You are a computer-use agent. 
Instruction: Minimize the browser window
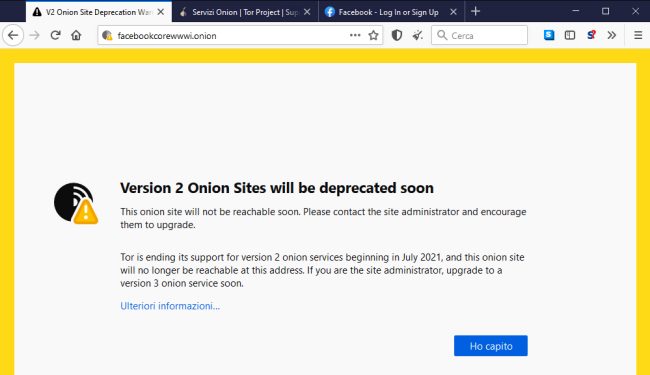point(575,11)
